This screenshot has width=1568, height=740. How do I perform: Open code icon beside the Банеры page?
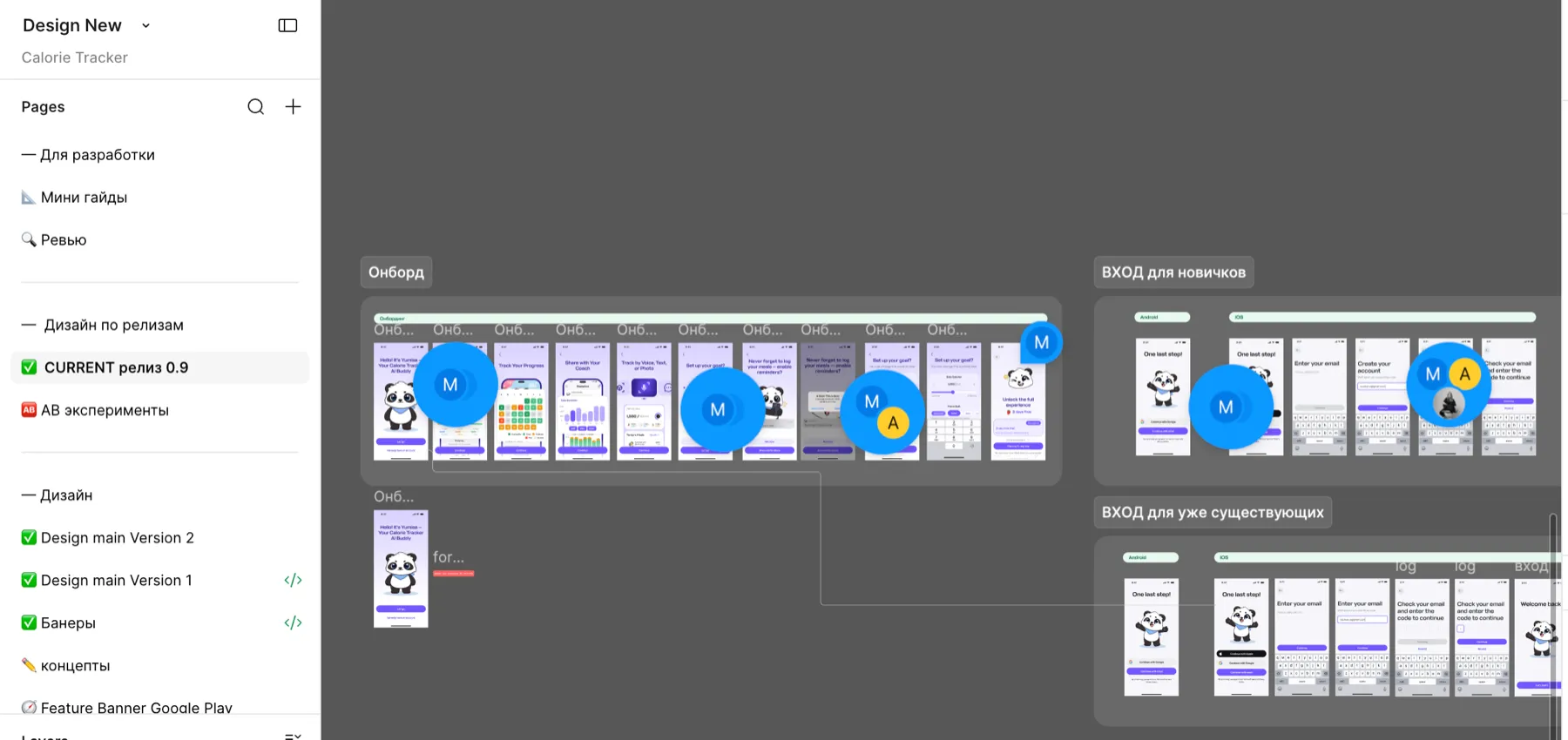[x=293, y=622]
